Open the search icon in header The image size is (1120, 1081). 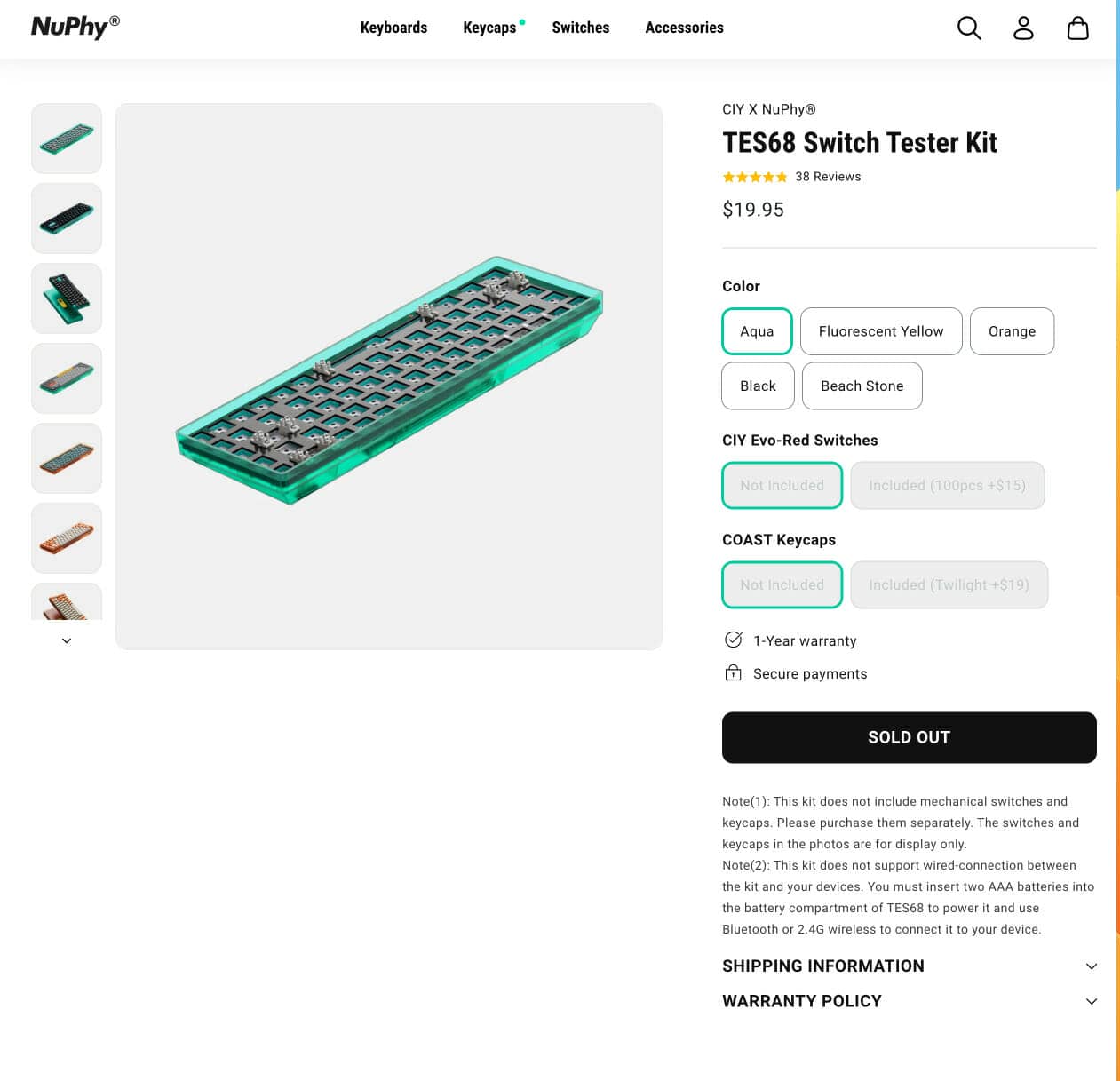pos(969,28)
